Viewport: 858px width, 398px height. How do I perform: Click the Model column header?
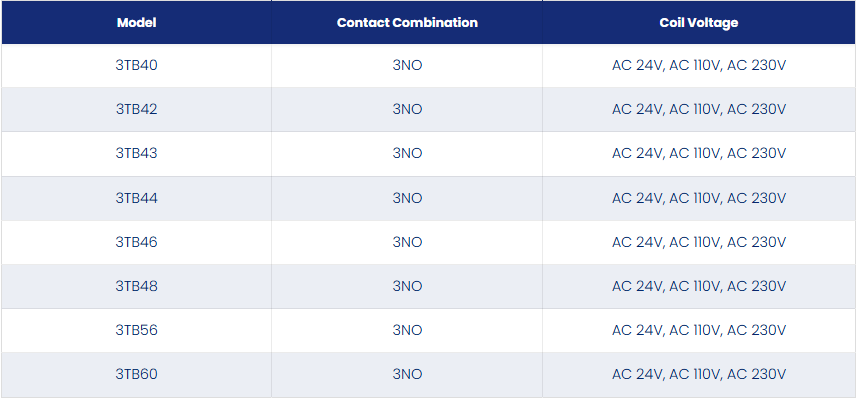click(136, 22)
